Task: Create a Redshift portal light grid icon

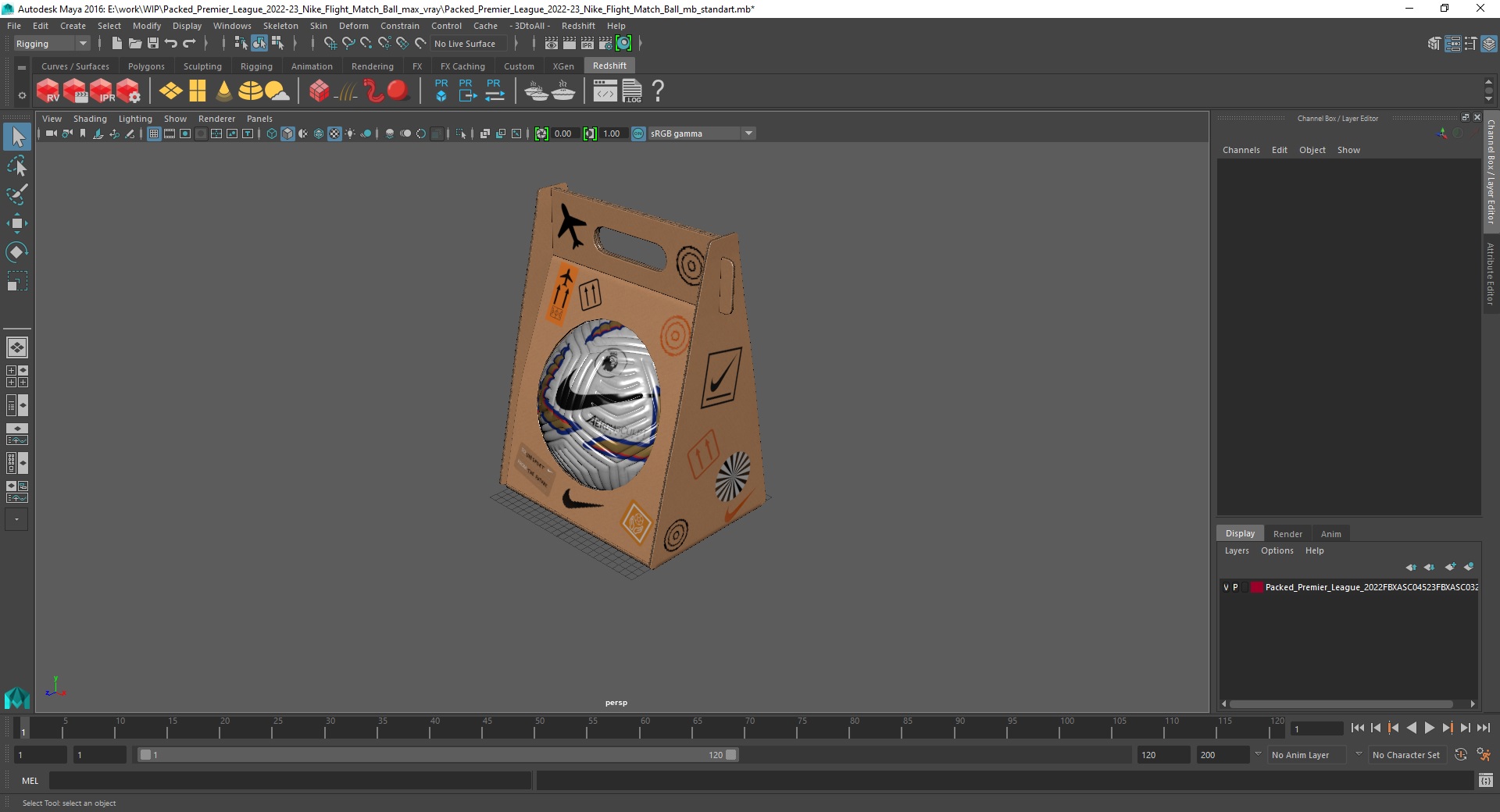Action: pos(198,91)
